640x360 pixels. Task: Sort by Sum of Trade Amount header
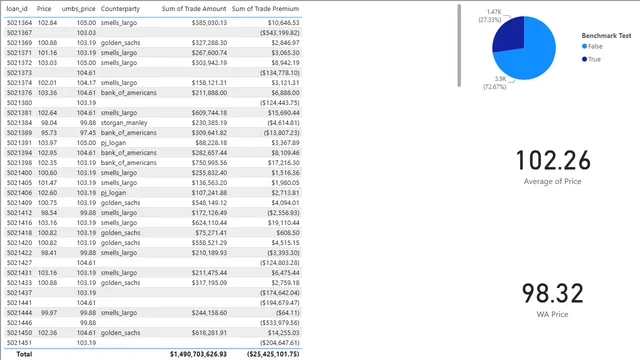(x=194, y=9)
